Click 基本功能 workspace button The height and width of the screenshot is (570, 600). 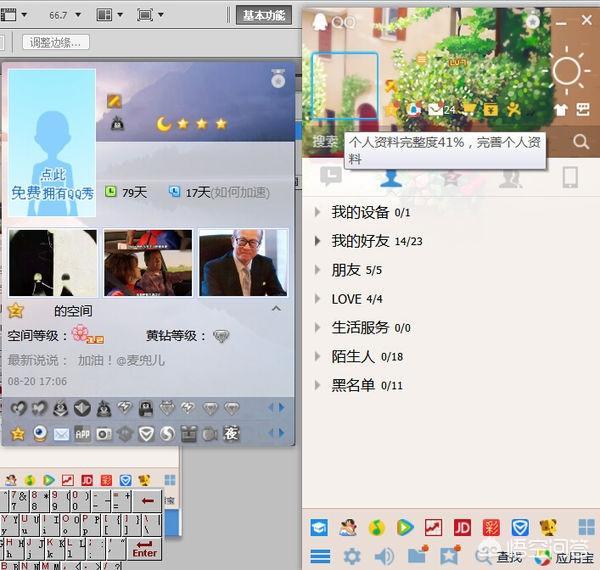tap(264, 15)
